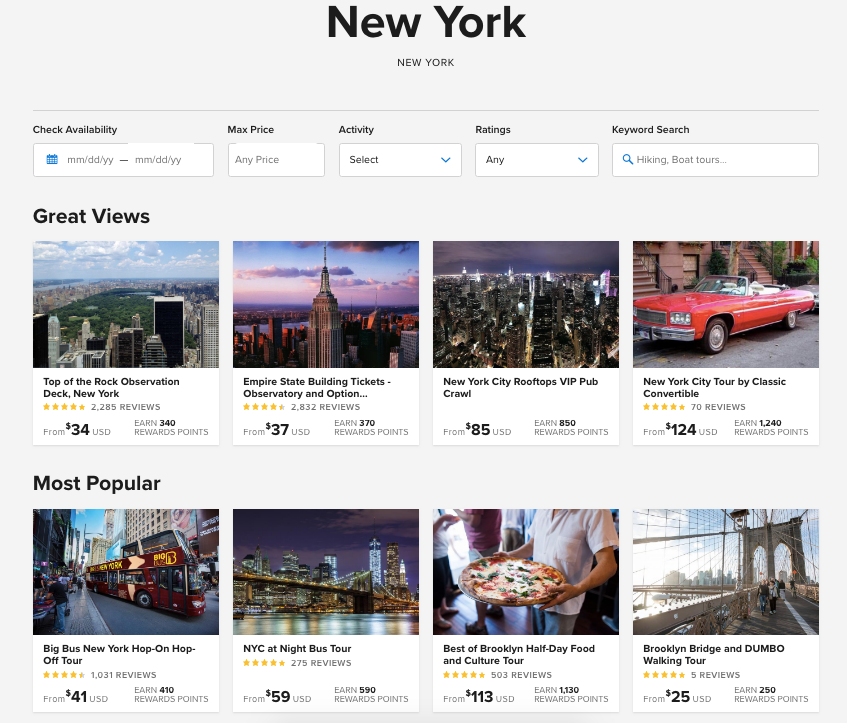Open NYC at Night Bus Tour title

297,648
